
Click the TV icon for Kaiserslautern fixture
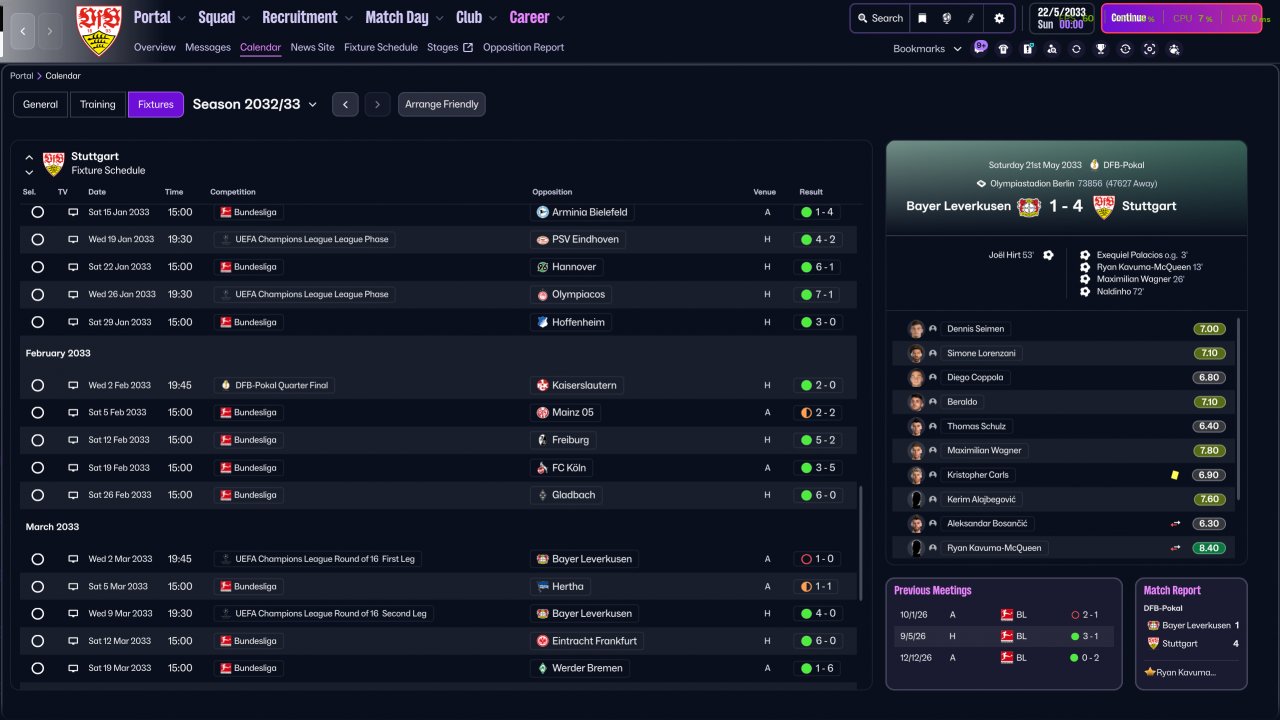pos(73,385)
